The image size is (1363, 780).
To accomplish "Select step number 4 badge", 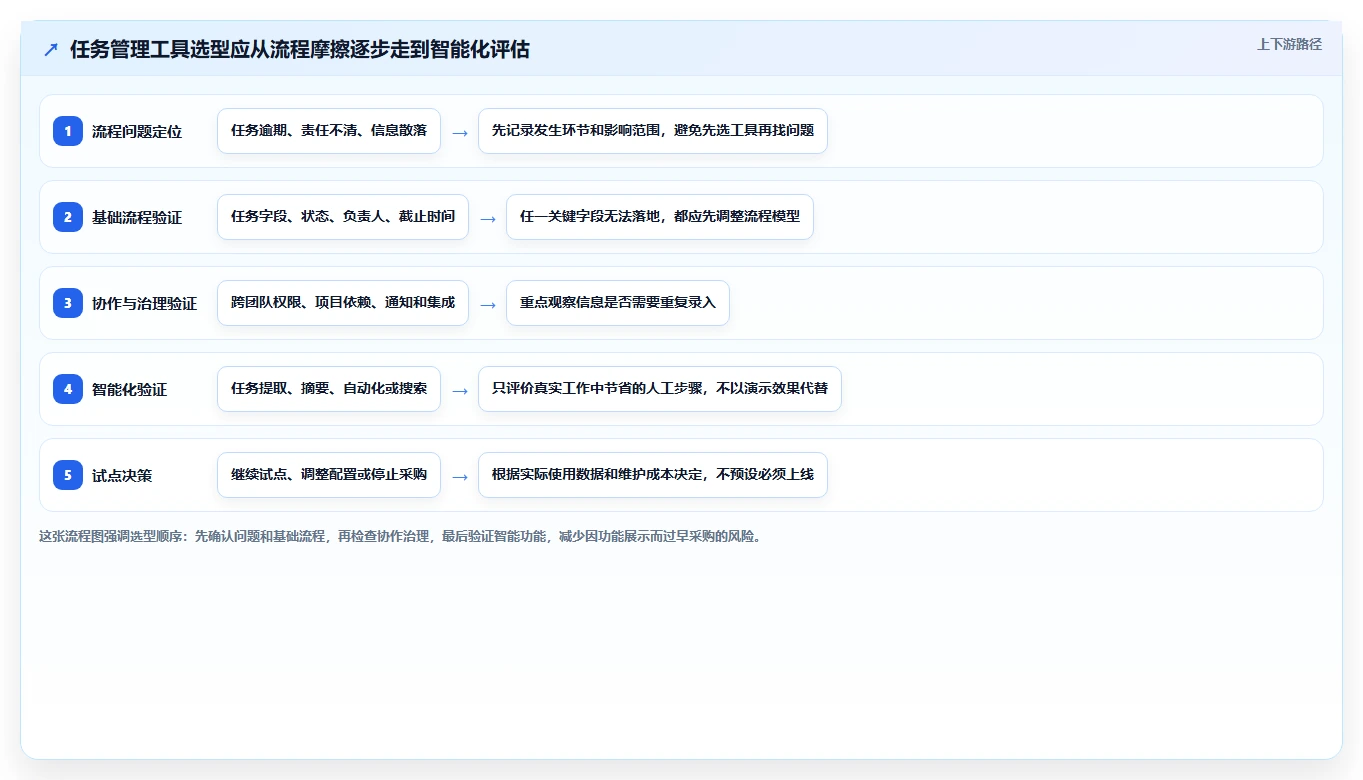I will (x=68, y=389).
